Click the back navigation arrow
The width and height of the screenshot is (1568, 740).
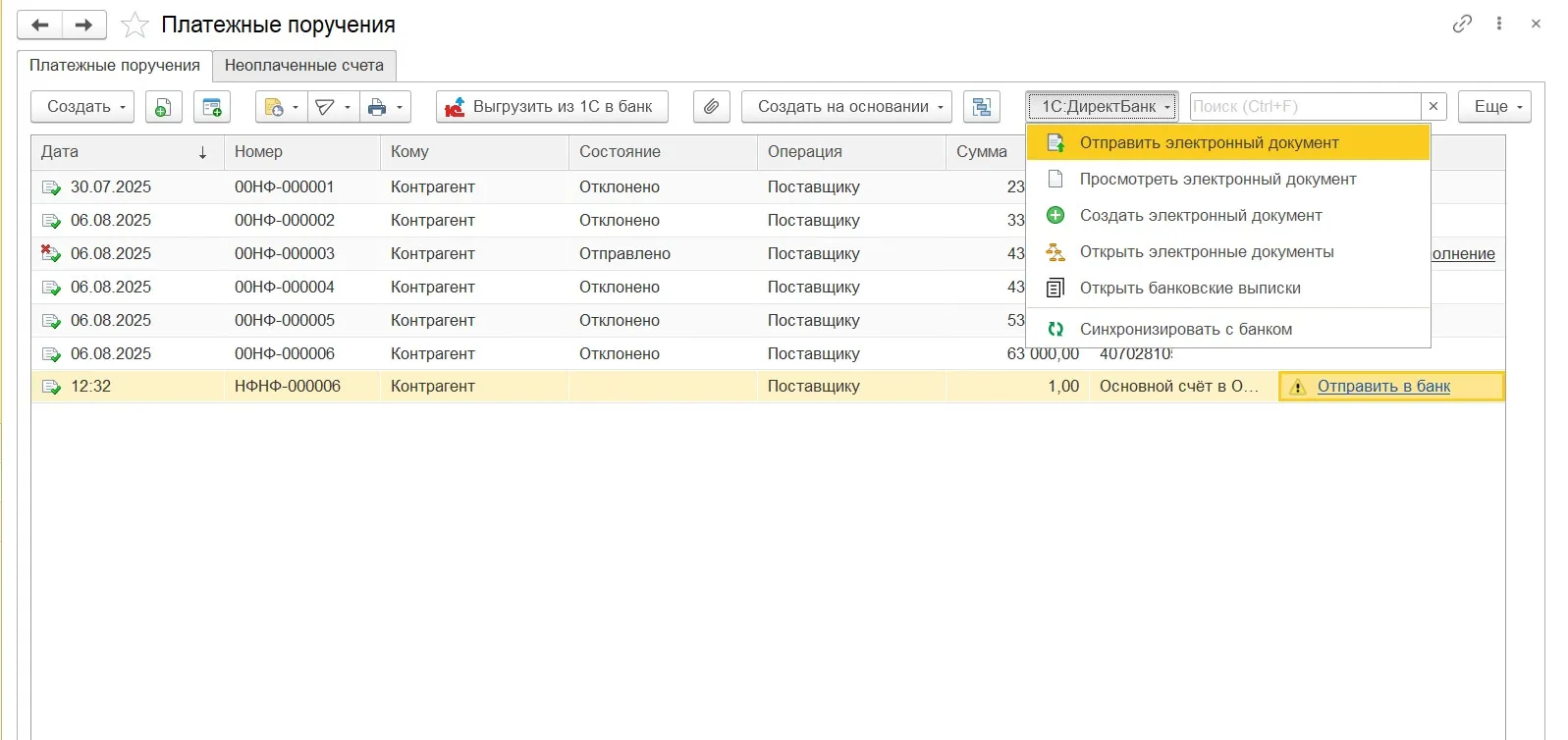point(40,26)
